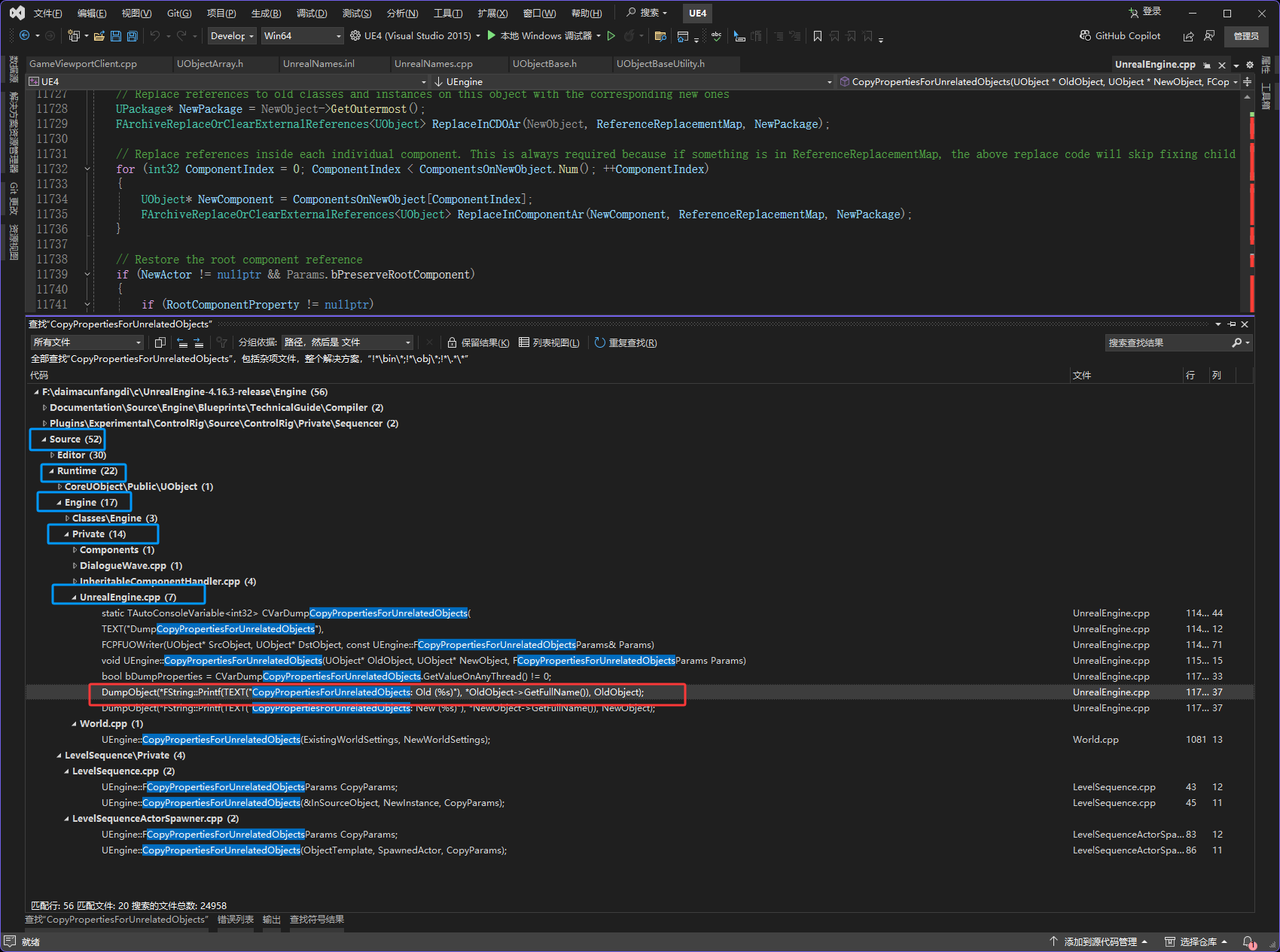Toggle list view (列表视图) mode
Viewport: 1280px width, 952px height.
click(549, 342)
